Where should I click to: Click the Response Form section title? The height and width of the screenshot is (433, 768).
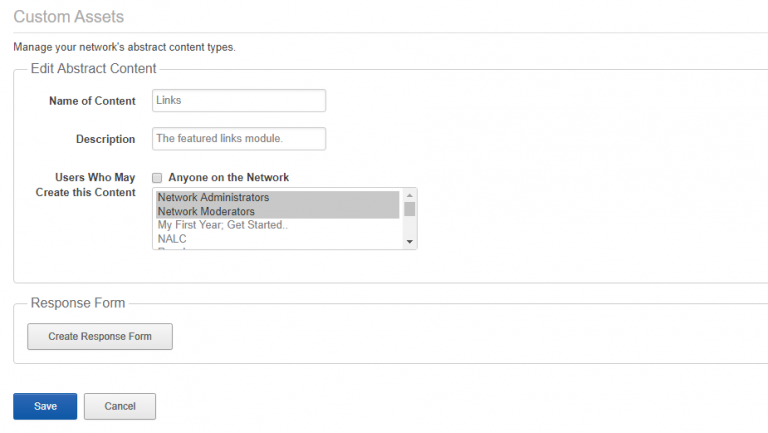[78, 303]
